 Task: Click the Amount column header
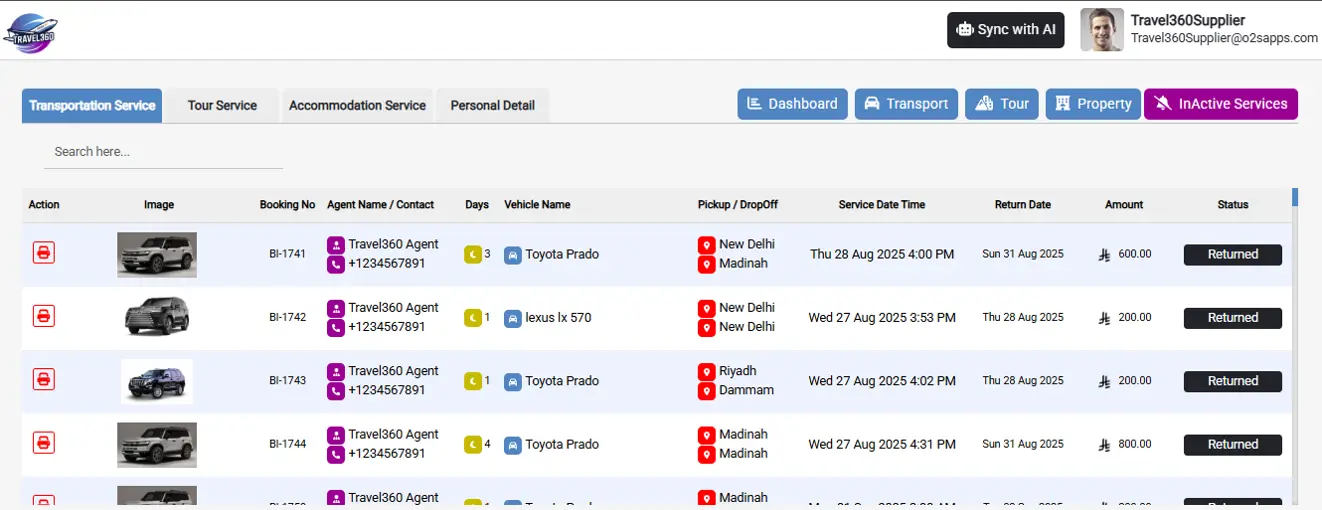[1124, 204]
